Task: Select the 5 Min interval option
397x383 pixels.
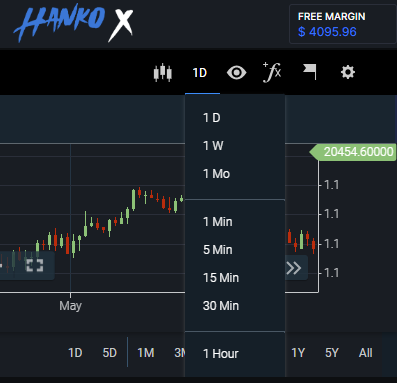Action: 235,250
